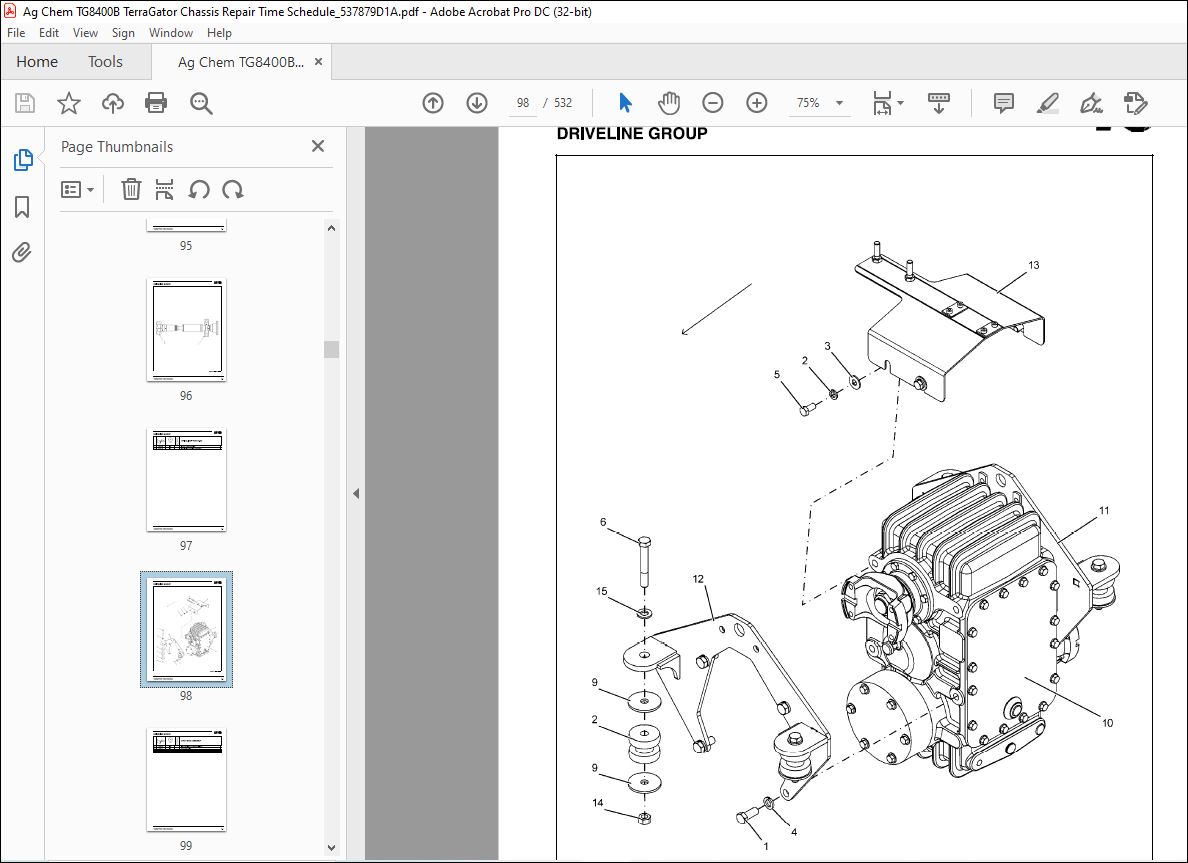This screenshot has height=863, width=1188.
Task: Click part callout number 11
Action: [x=1104, y=511]
